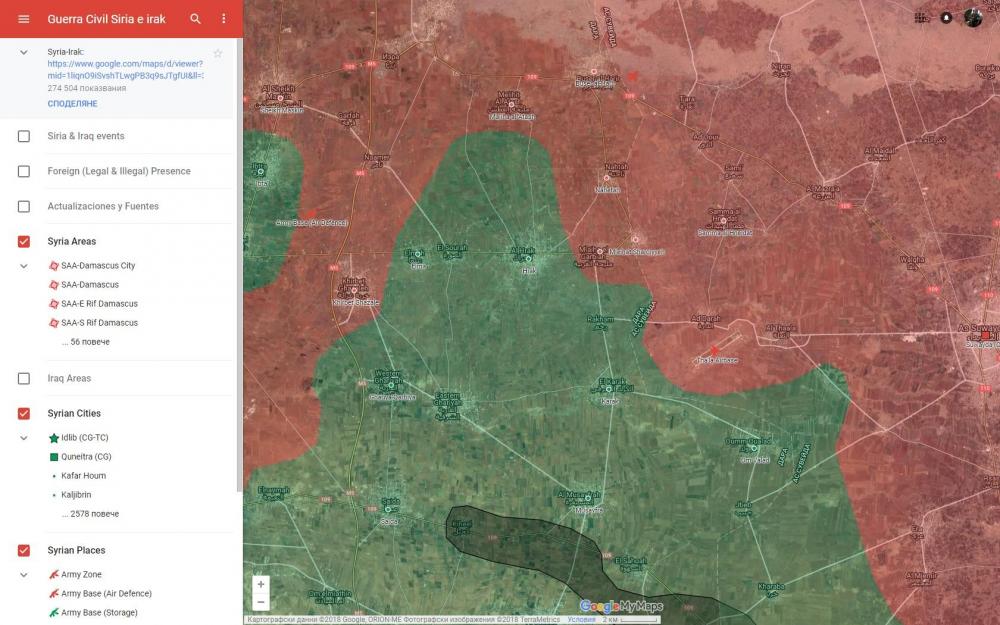The height and width of the screenshot is (625, 1000).
Task: Open the notifications bell icon
Action: tap(946, 18)
